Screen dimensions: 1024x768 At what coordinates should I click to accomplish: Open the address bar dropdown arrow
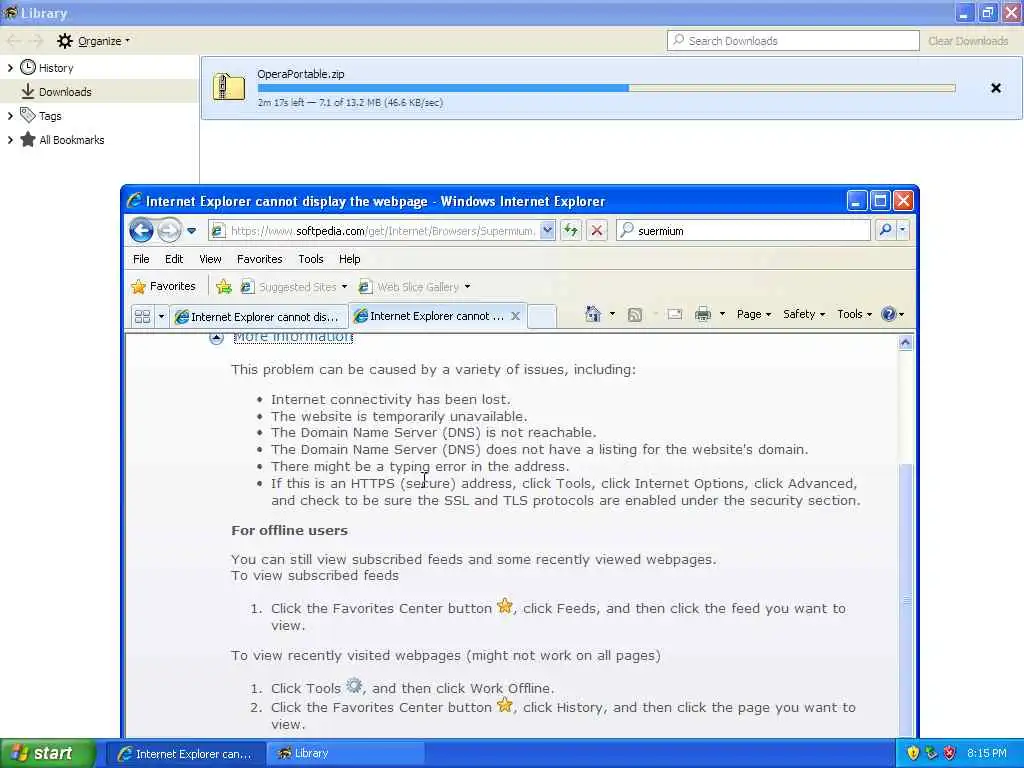pos(547,231)
